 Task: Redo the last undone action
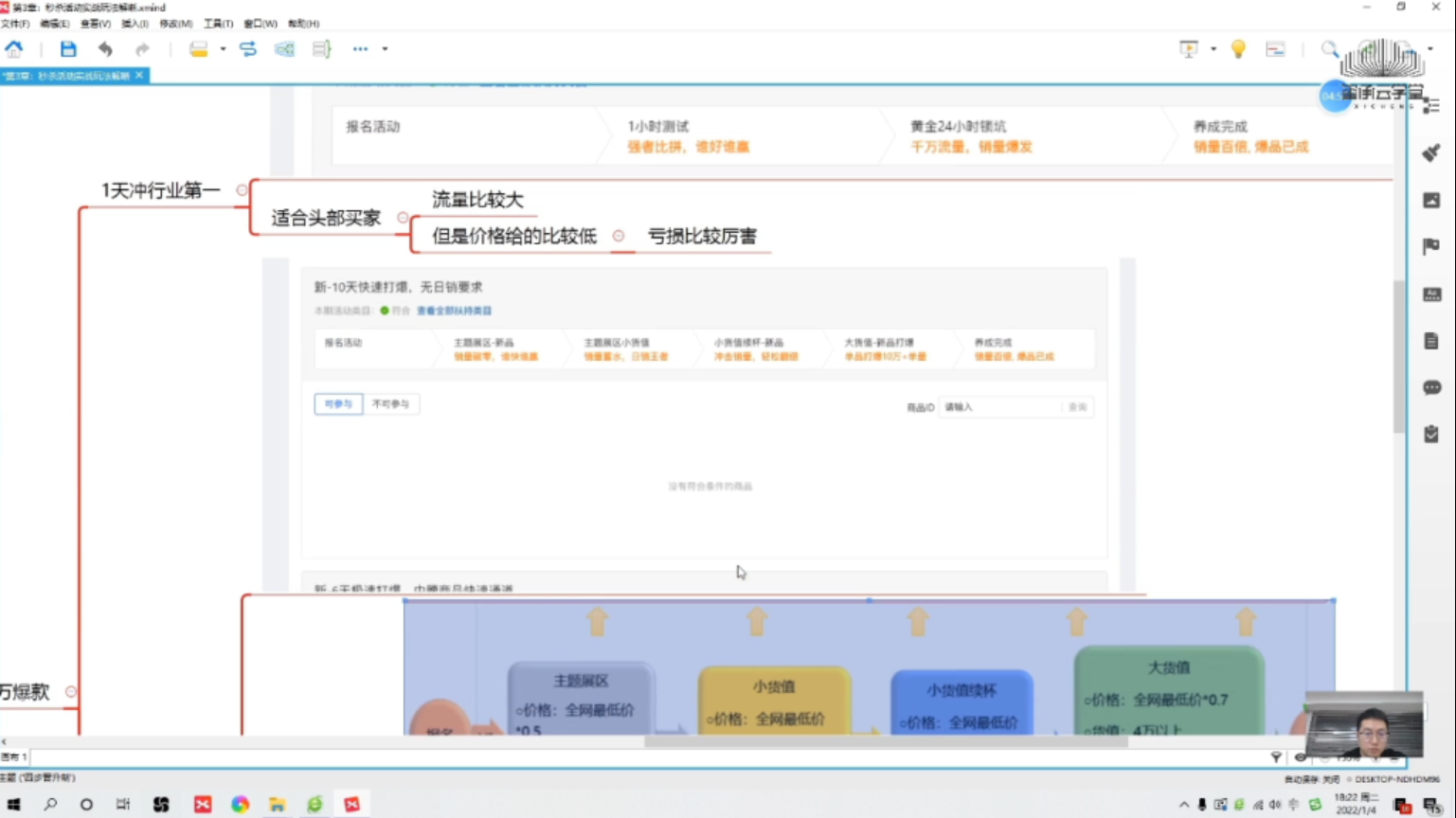(142, 48)
